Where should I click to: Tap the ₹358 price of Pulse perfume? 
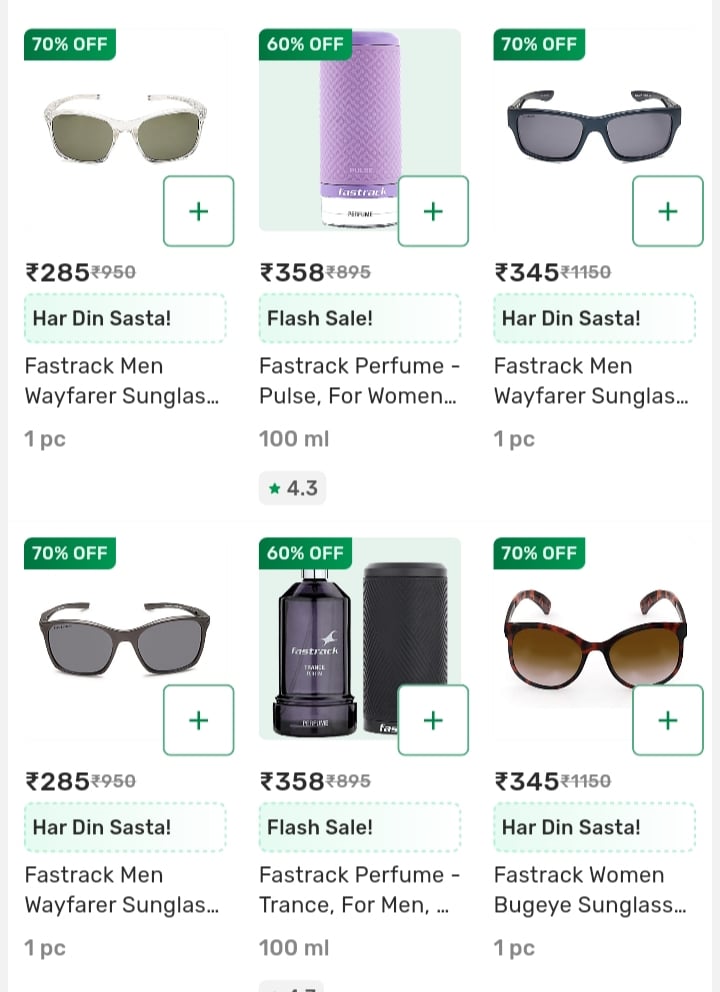pyautogui.click(x=292, y=272)
